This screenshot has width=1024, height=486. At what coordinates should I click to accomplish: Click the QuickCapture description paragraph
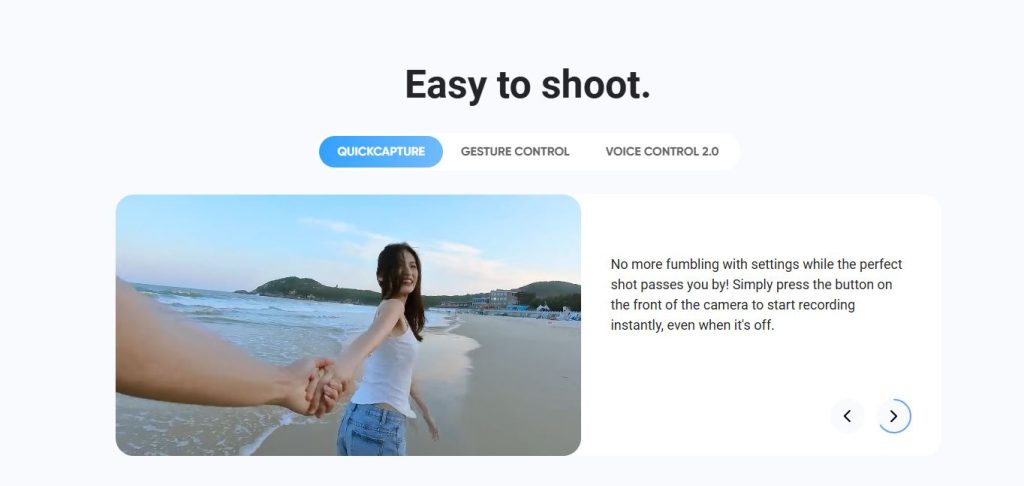coord(756,295)
